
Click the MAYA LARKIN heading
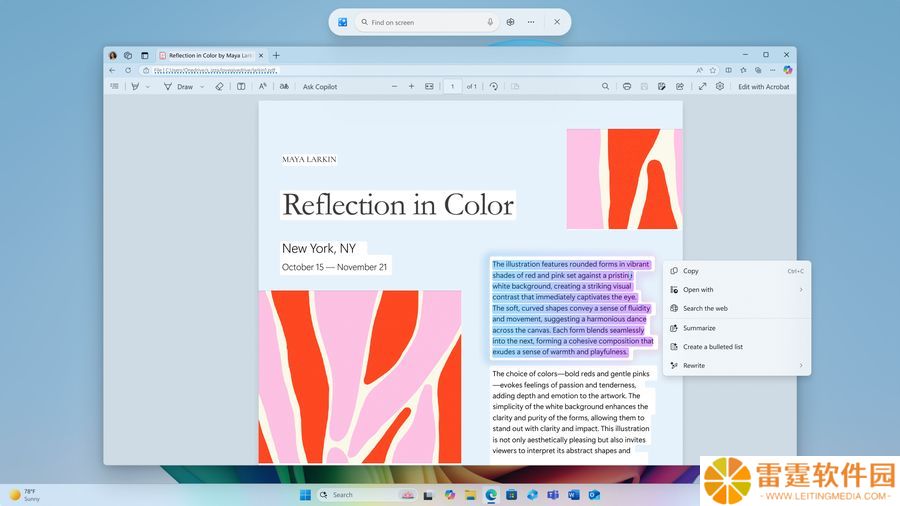coord(309,159)
